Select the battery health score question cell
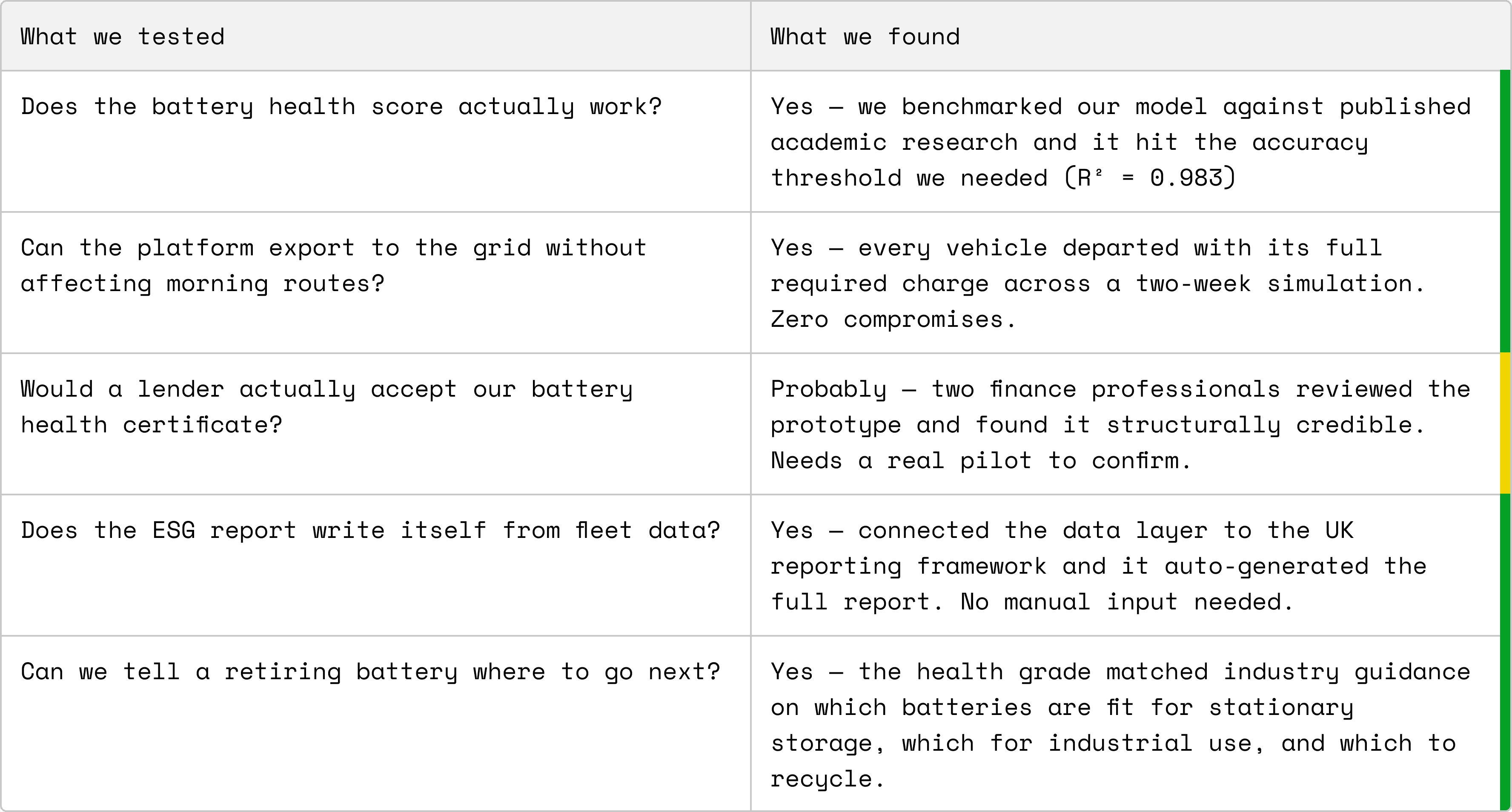 click(x=375, y=141)
